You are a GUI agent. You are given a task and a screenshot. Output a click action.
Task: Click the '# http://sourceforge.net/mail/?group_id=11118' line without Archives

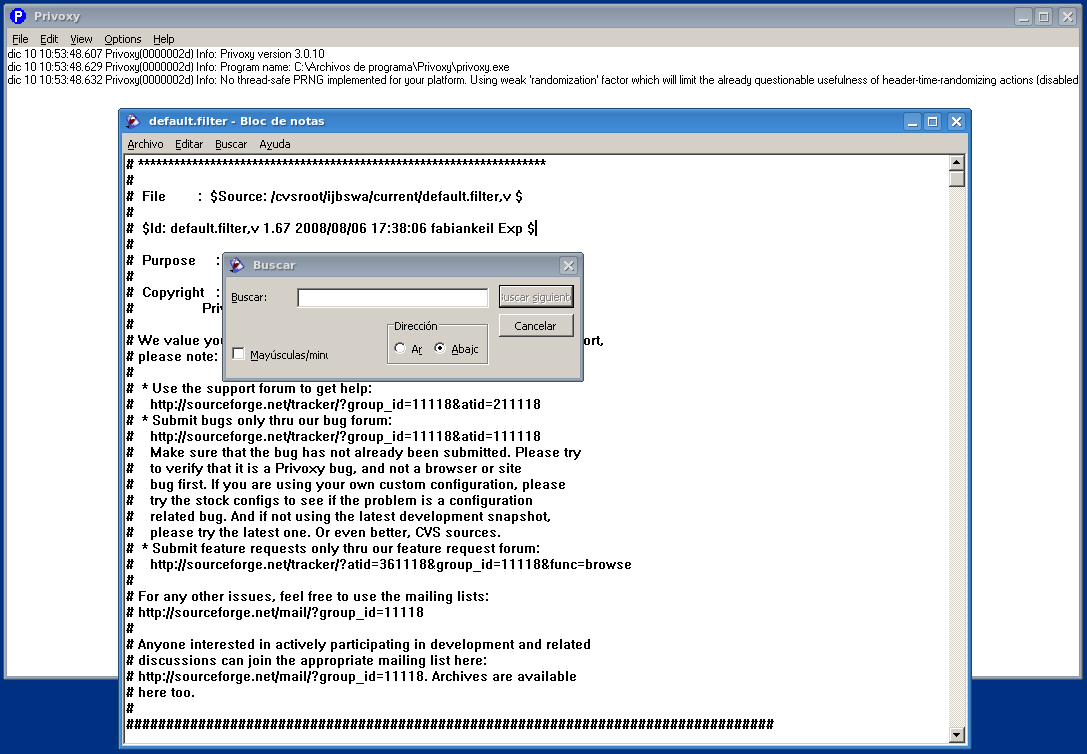pyautogui.click(x=275, y=613)
